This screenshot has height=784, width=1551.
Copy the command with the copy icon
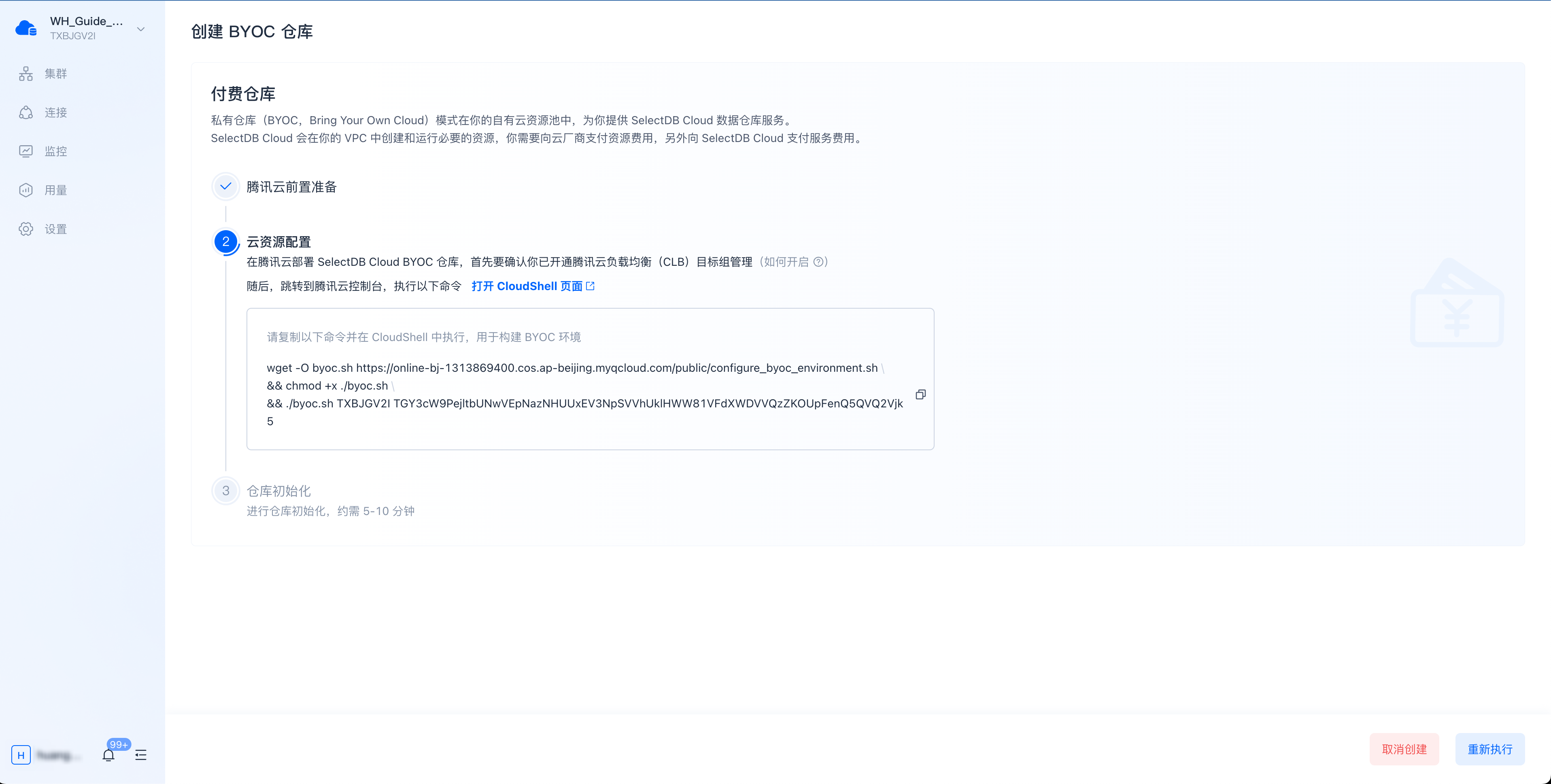point(921,395)
